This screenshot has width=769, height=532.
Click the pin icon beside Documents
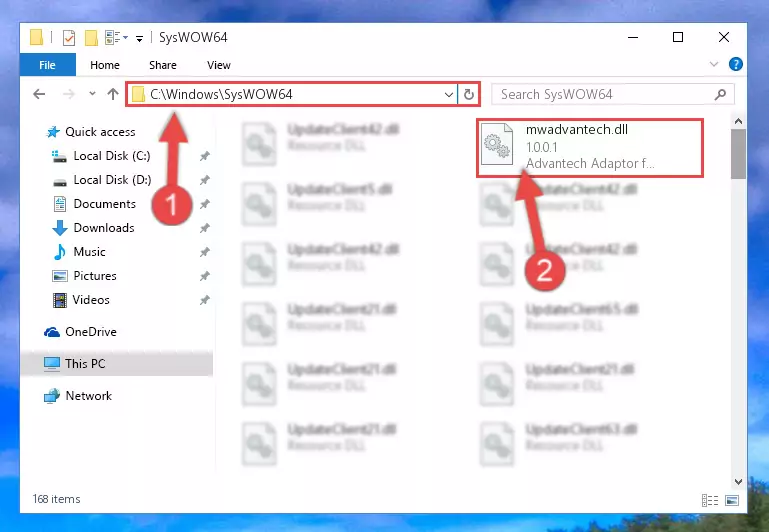(205, 204)
